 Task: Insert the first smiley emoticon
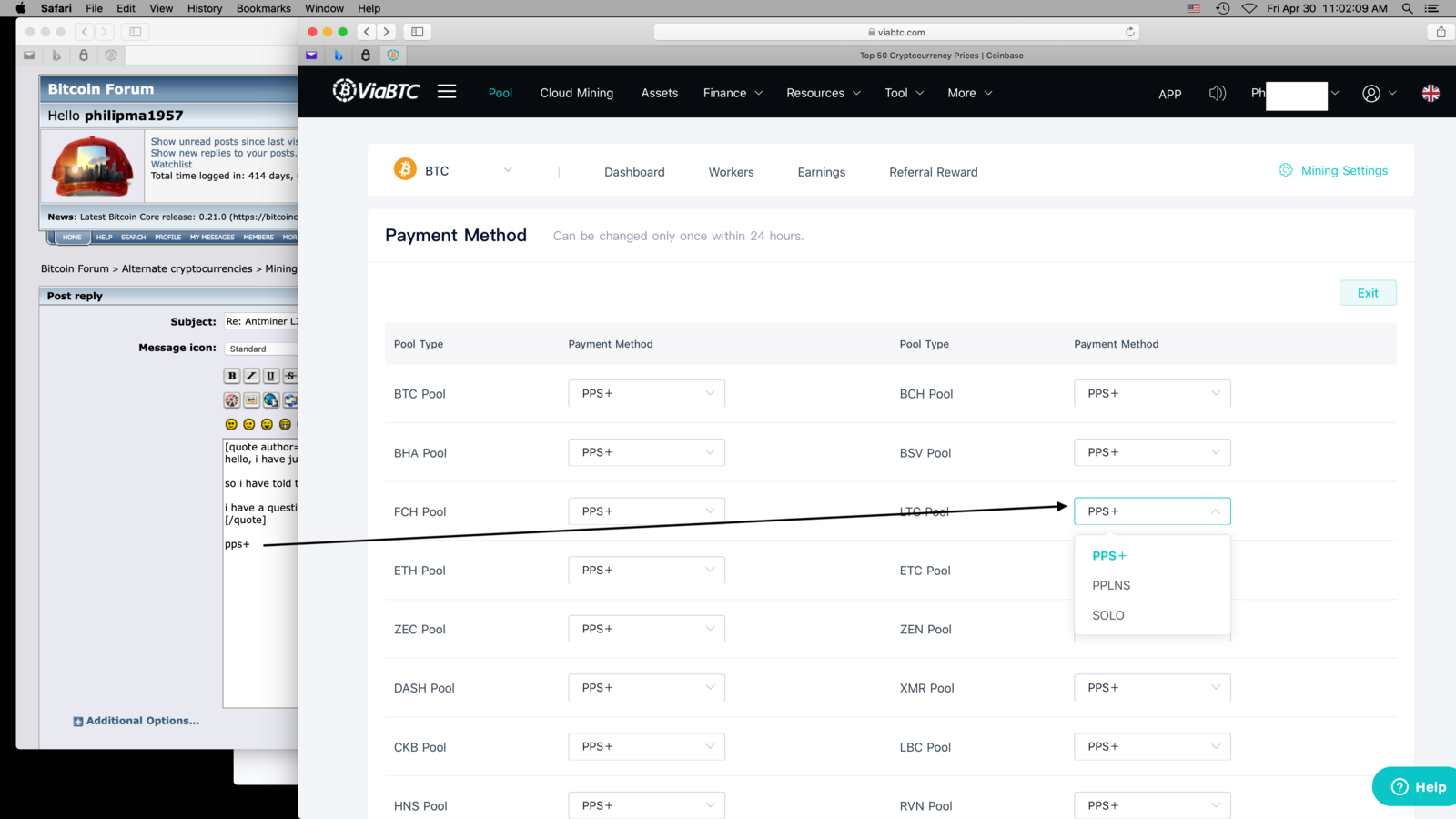click(231, 424)
